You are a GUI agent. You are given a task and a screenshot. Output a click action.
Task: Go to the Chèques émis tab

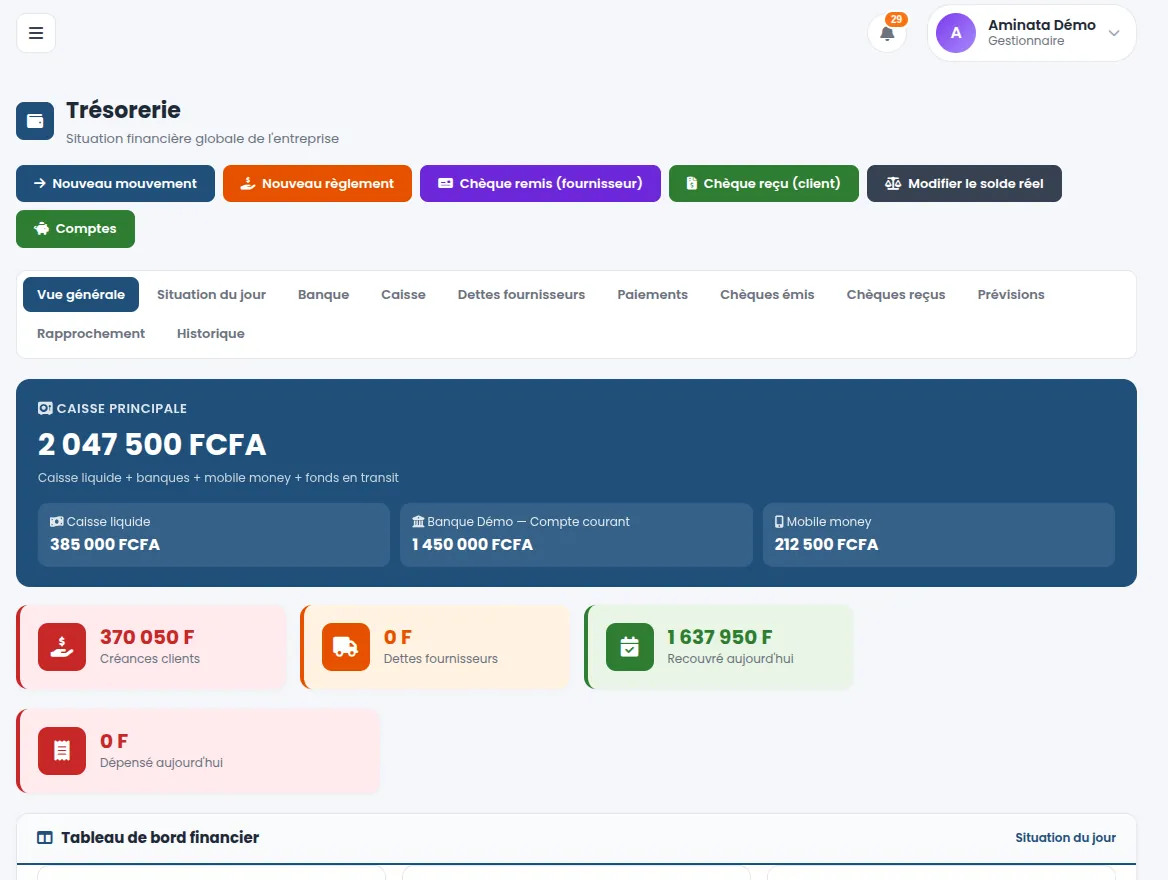[767, 294]
